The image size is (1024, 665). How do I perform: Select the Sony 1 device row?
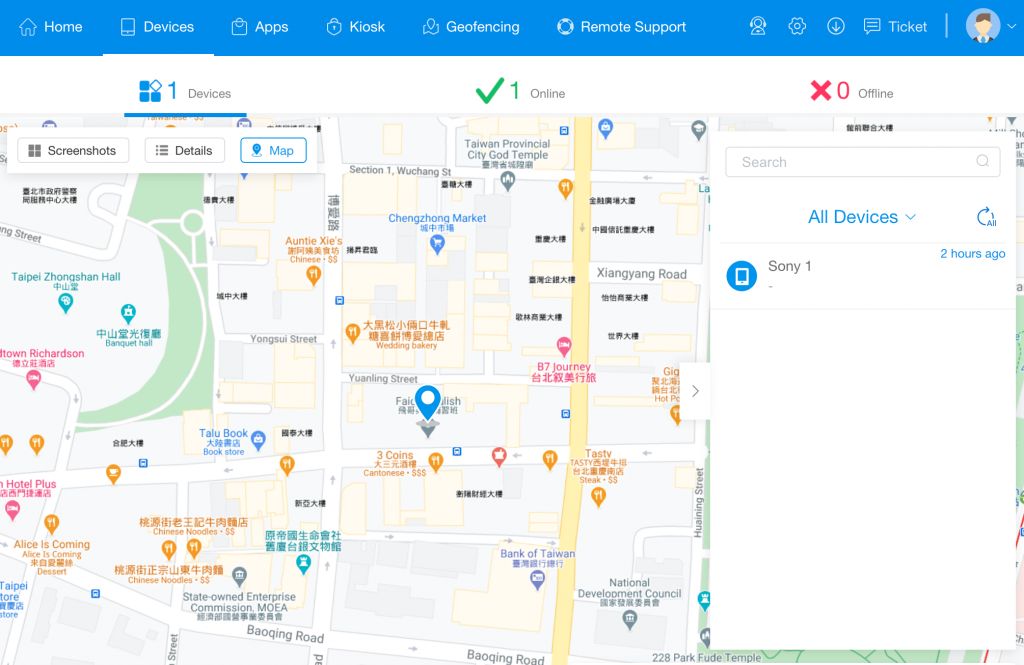862,276
